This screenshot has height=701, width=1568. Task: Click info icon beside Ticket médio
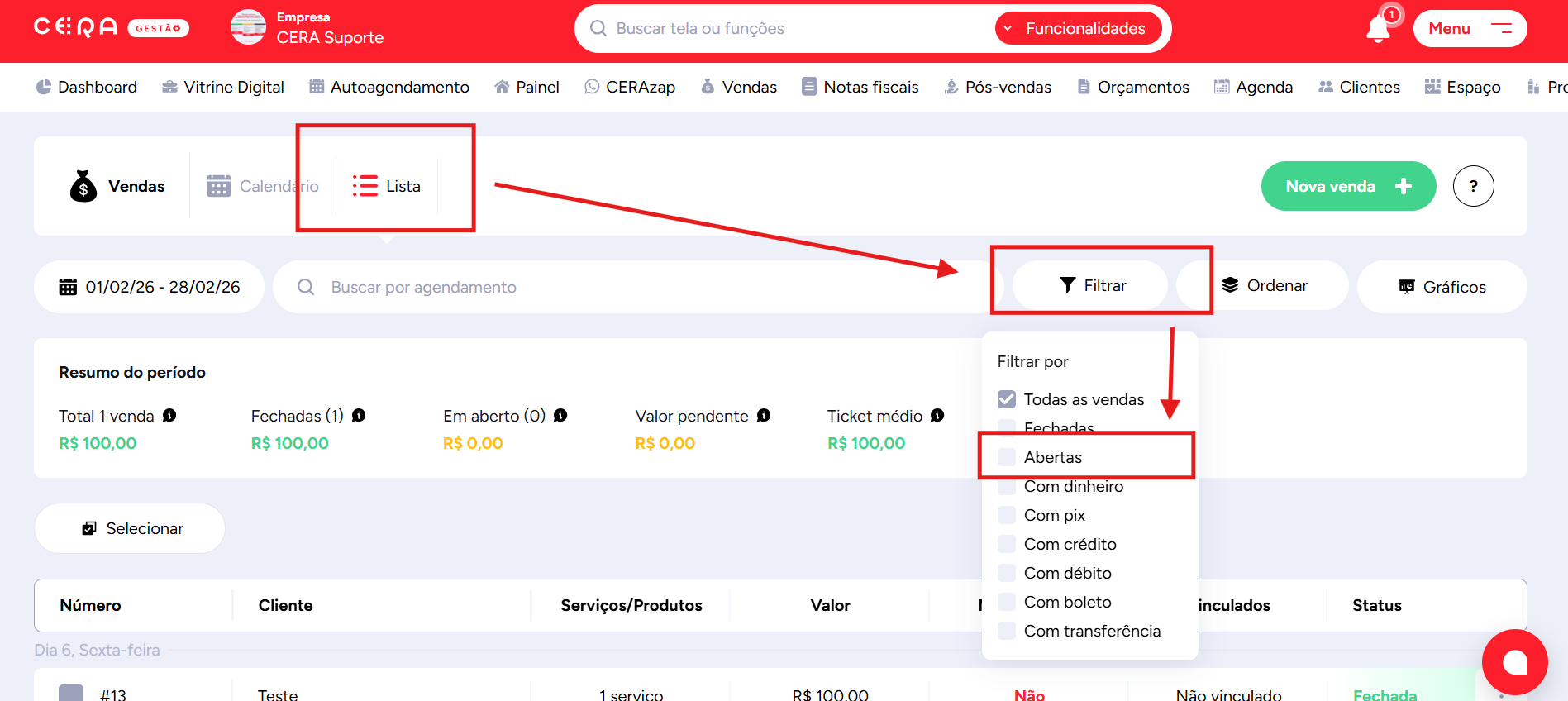tap(937, 415)
